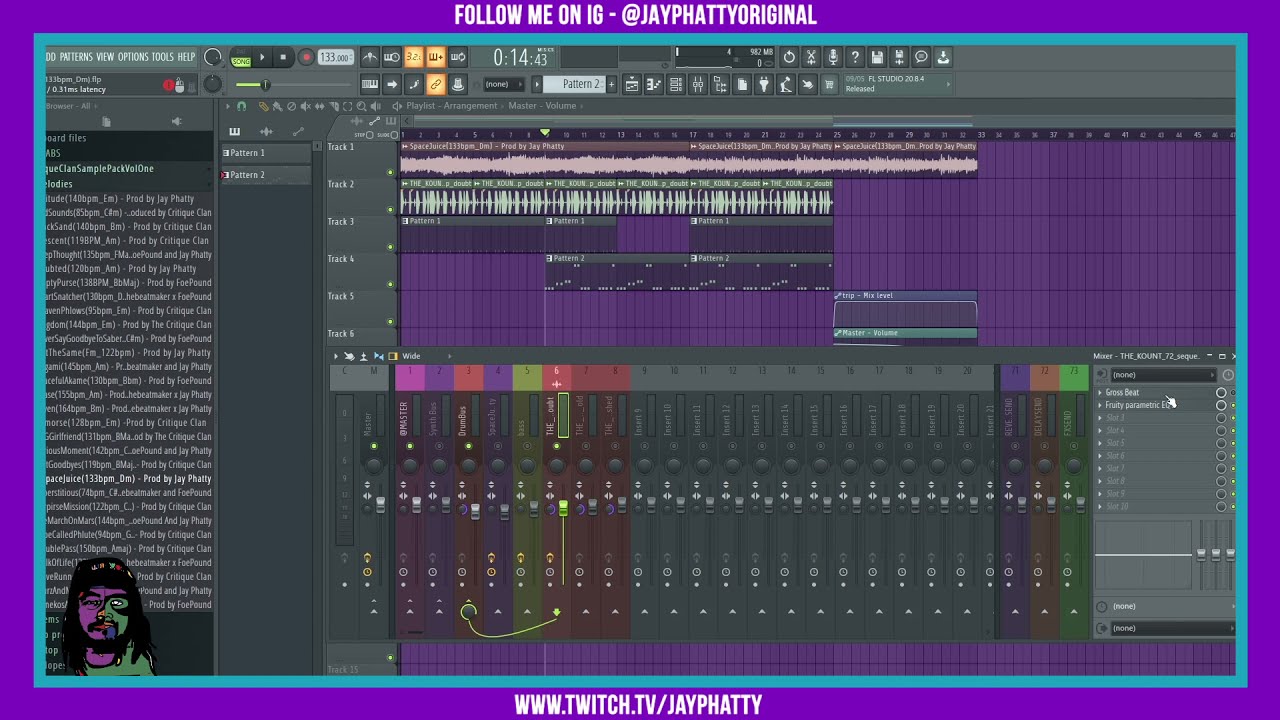Click the tempo field showing 133.000
The width and height of the screenshot is (1280, 720).
coord(336,58)
